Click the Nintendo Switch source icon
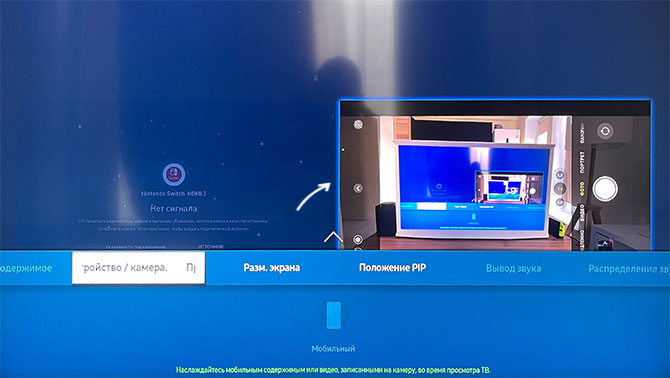The image size is (670, 378). pos(174,174)
